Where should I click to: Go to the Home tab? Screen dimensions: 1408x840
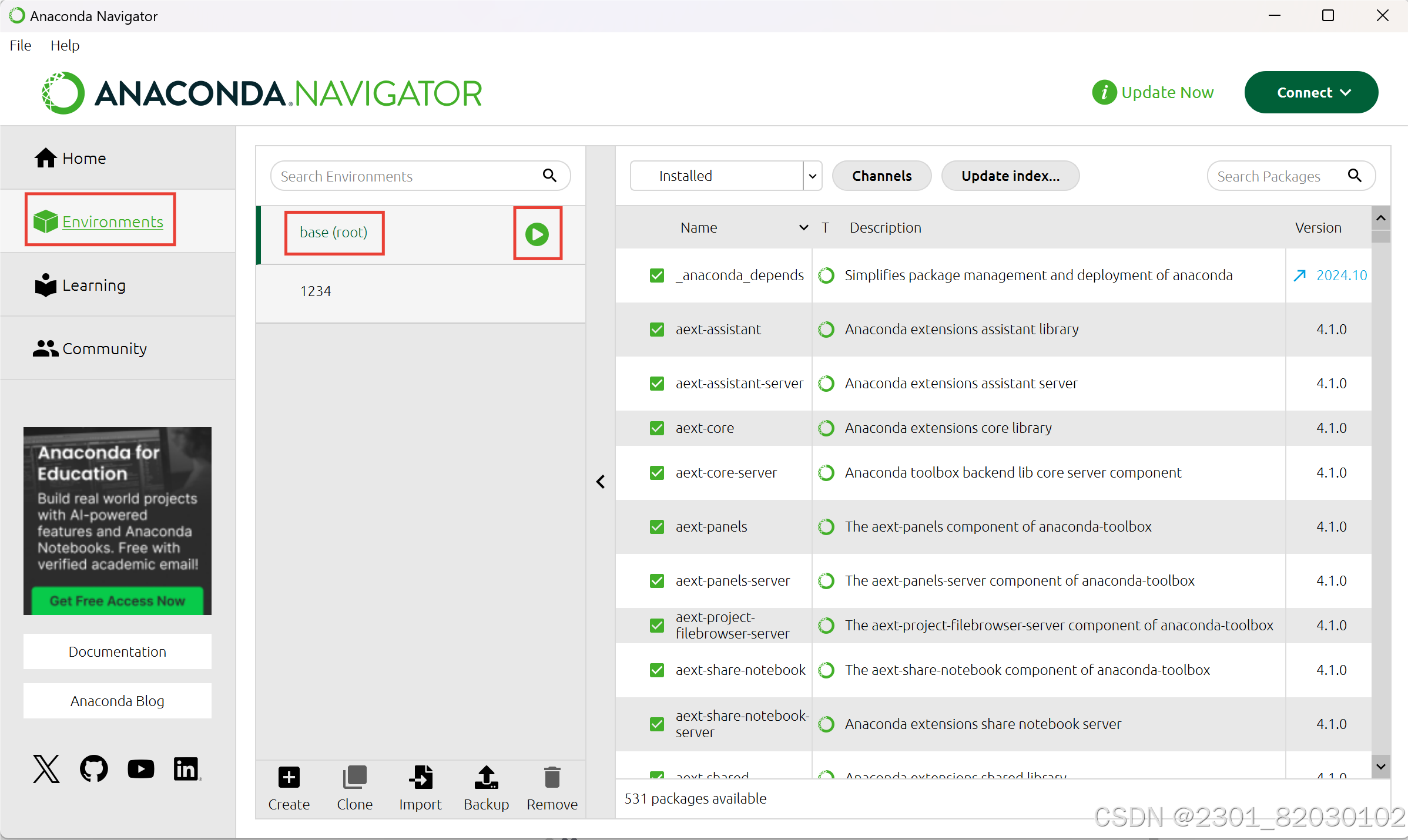coord(118,158)
